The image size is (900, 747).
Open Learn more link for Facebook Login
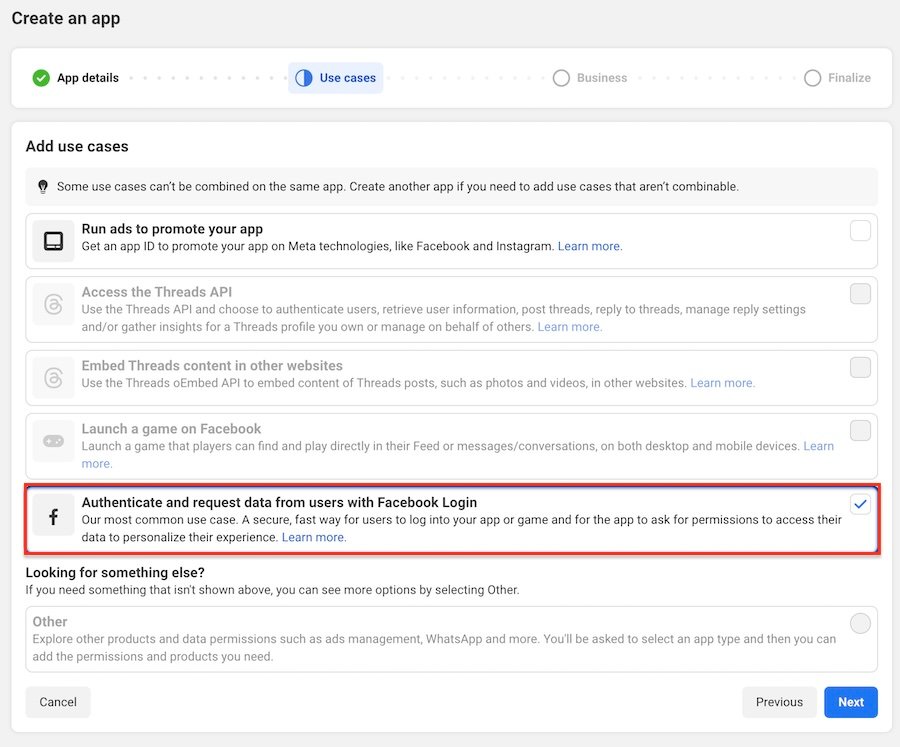314,537
